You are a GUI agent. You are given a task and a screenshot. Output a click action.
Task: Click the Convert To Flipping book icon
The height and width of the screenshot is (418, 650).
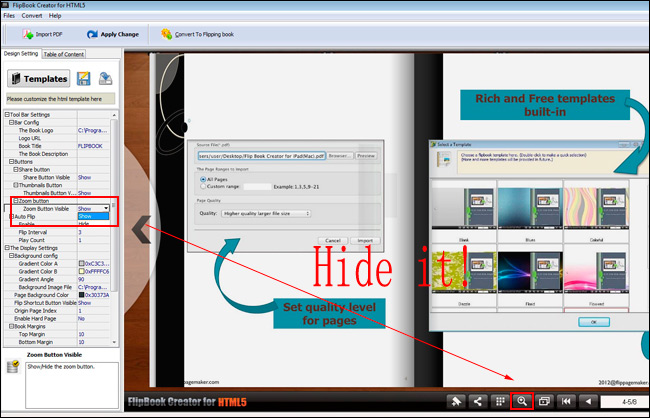coord(166,34)
